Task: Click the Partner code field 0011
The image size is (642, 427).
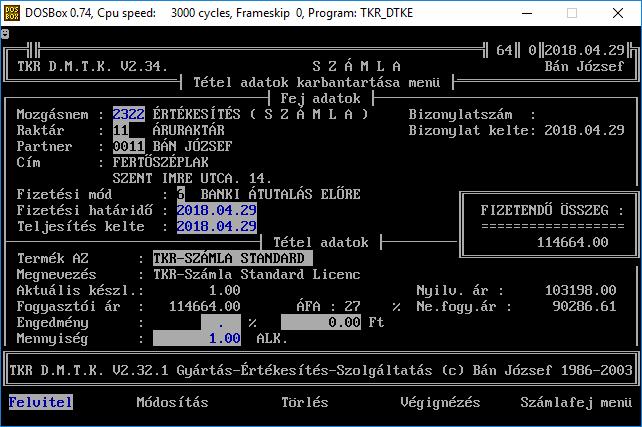Action: point(129,146)
